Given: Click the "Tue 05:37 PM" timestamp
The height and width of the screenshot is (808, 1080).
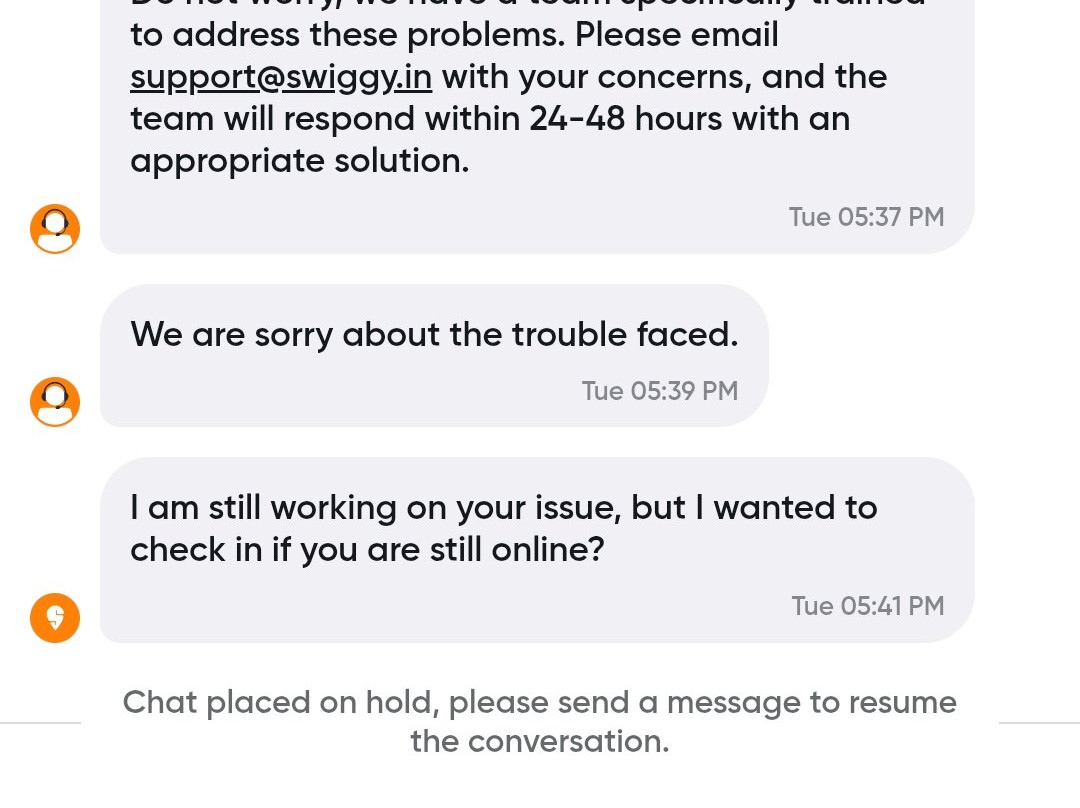Looking at the screenshot, I should [x=866, y=217].
